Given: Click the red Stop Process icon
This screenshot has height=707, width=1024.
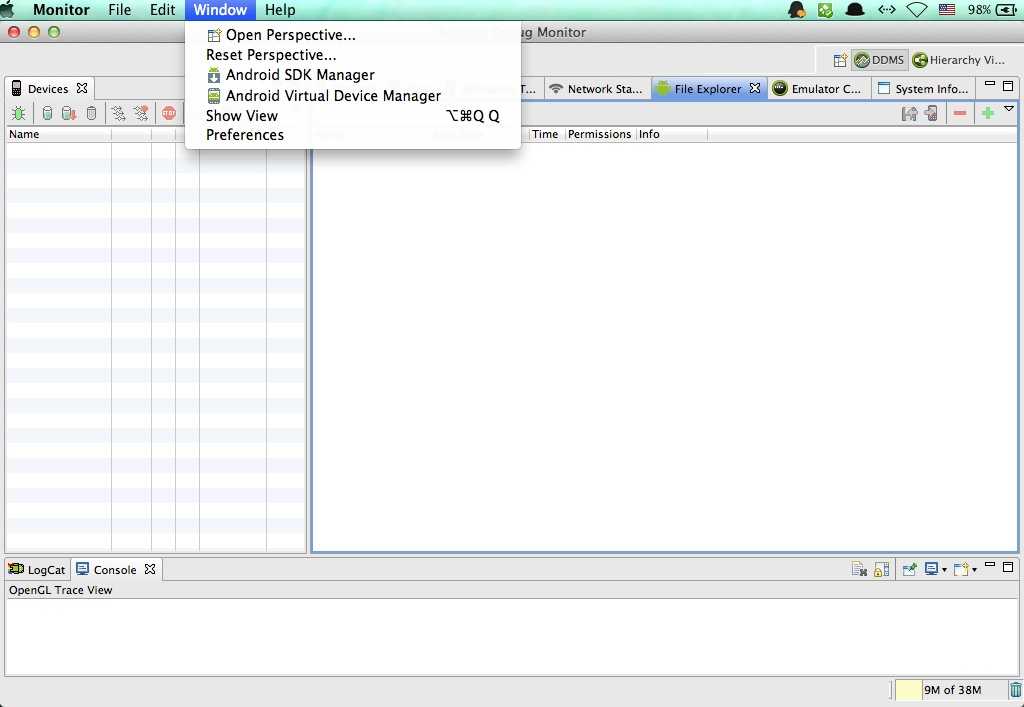Looking at the screenshot, I should pyautogui.click(x=169, y=114).
